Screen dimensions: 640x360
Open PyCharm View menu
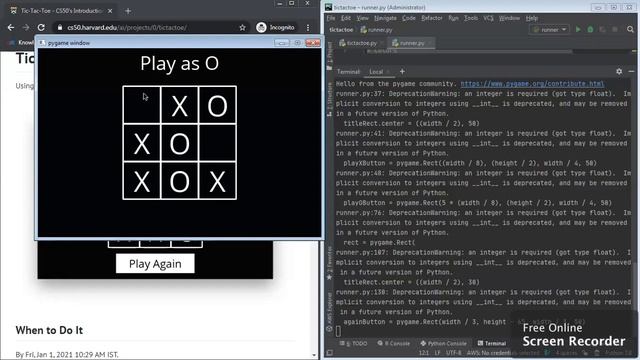click(362, 18)
